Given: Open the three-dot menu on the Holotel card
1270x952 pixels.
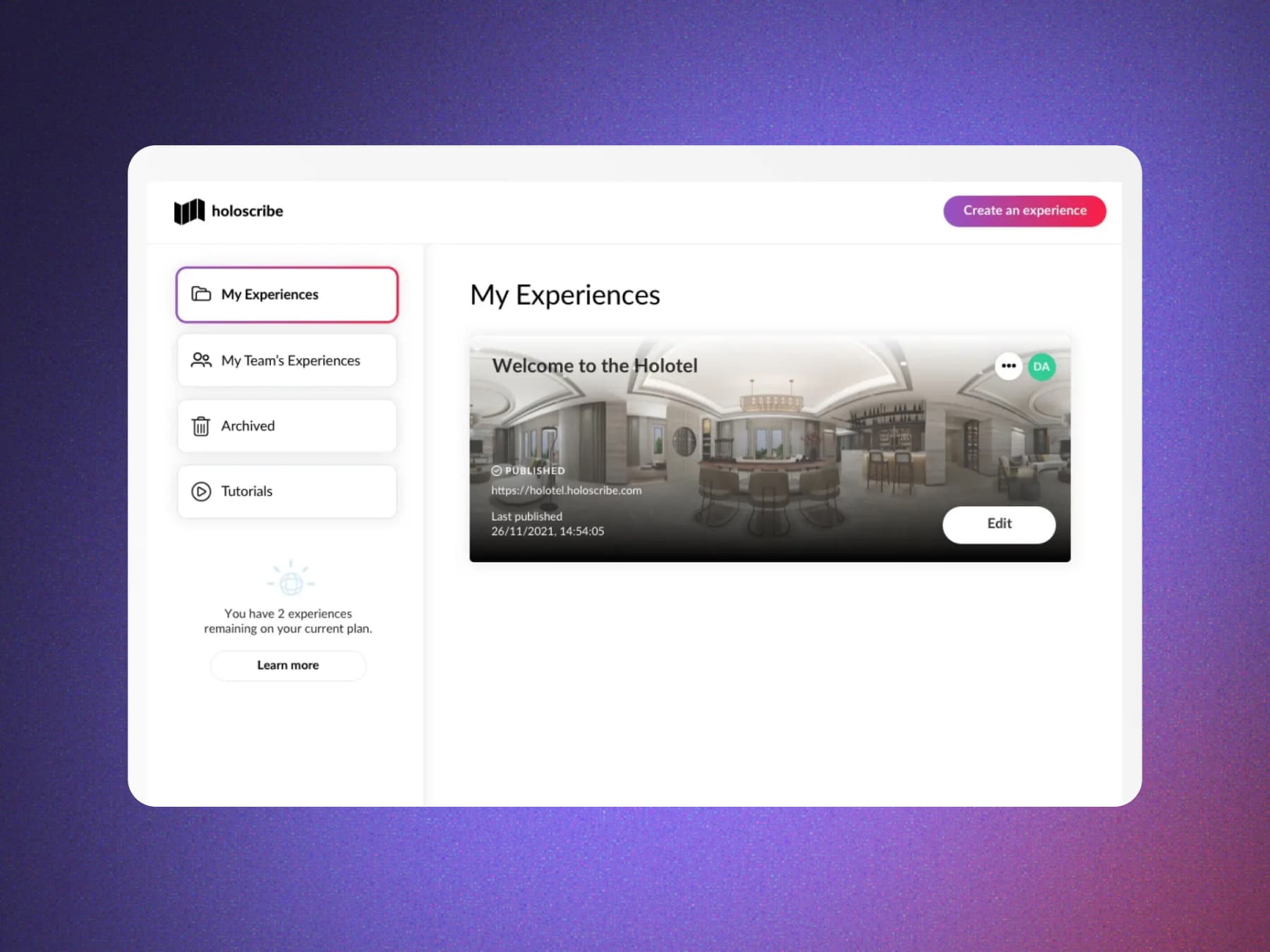Looking at the screenshot, I should (1008, 366).
